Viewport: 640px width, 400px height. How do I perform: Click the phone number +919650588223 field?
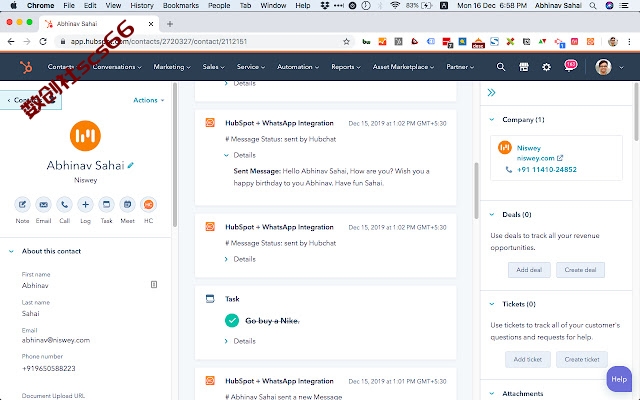click(49, 369)
